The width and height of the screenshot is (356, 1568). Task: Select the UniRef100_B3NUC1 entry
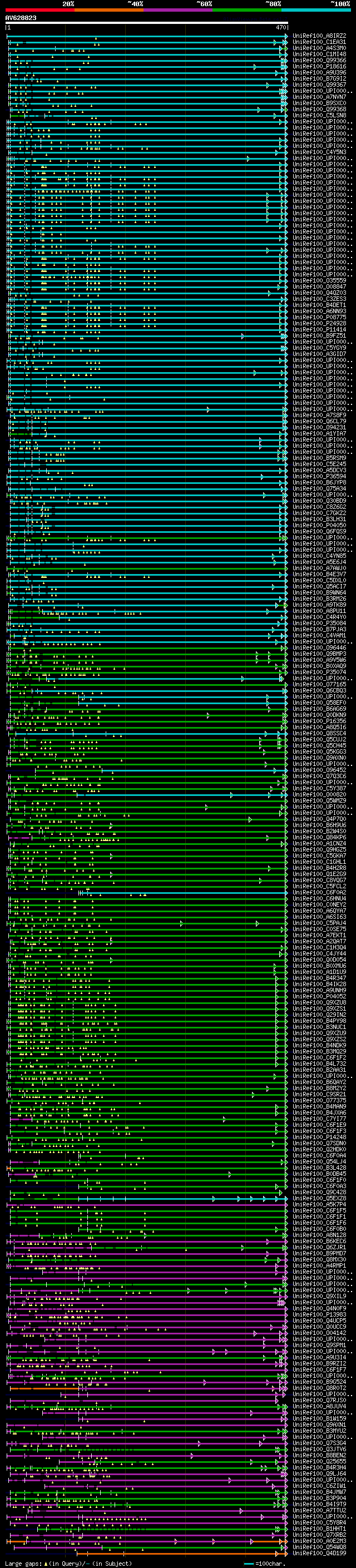click(319, 1027)
